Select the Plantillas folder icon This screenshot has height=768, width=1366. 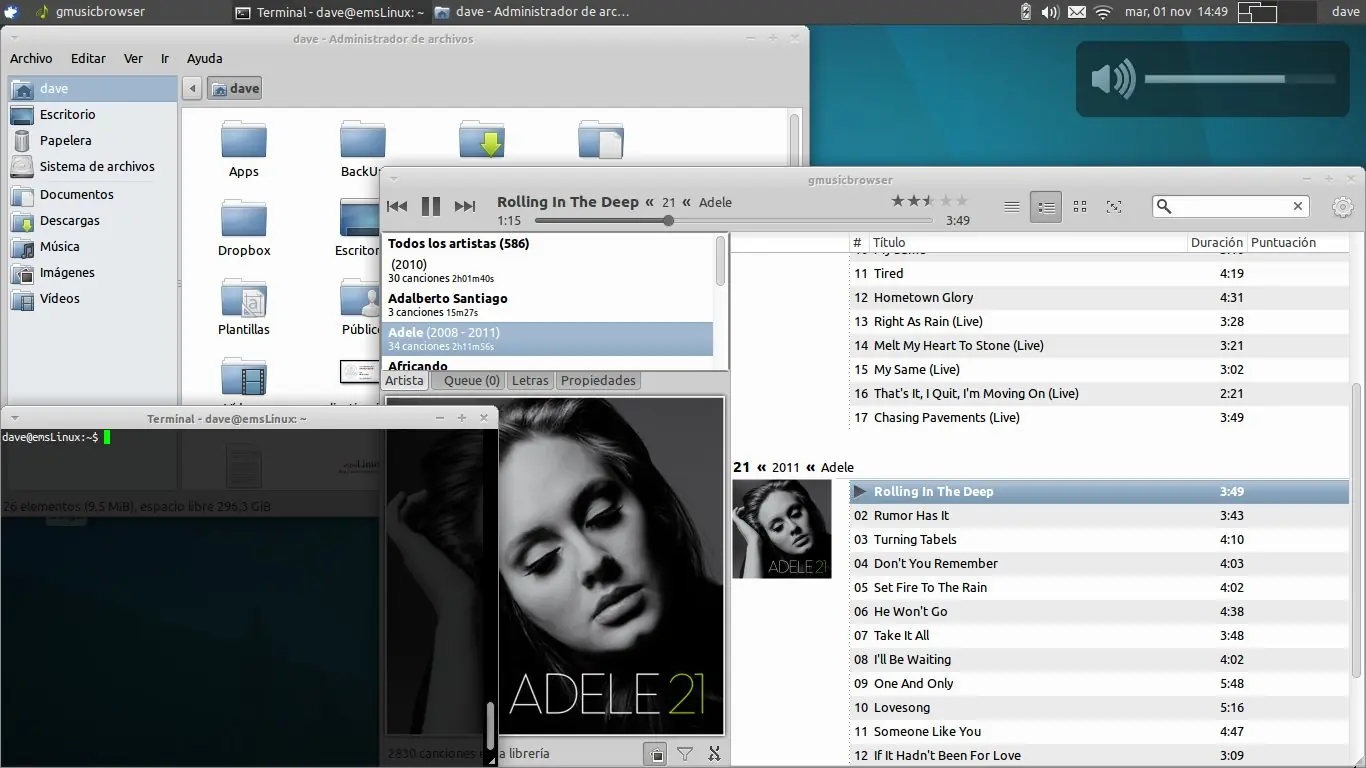coord(244,297)
